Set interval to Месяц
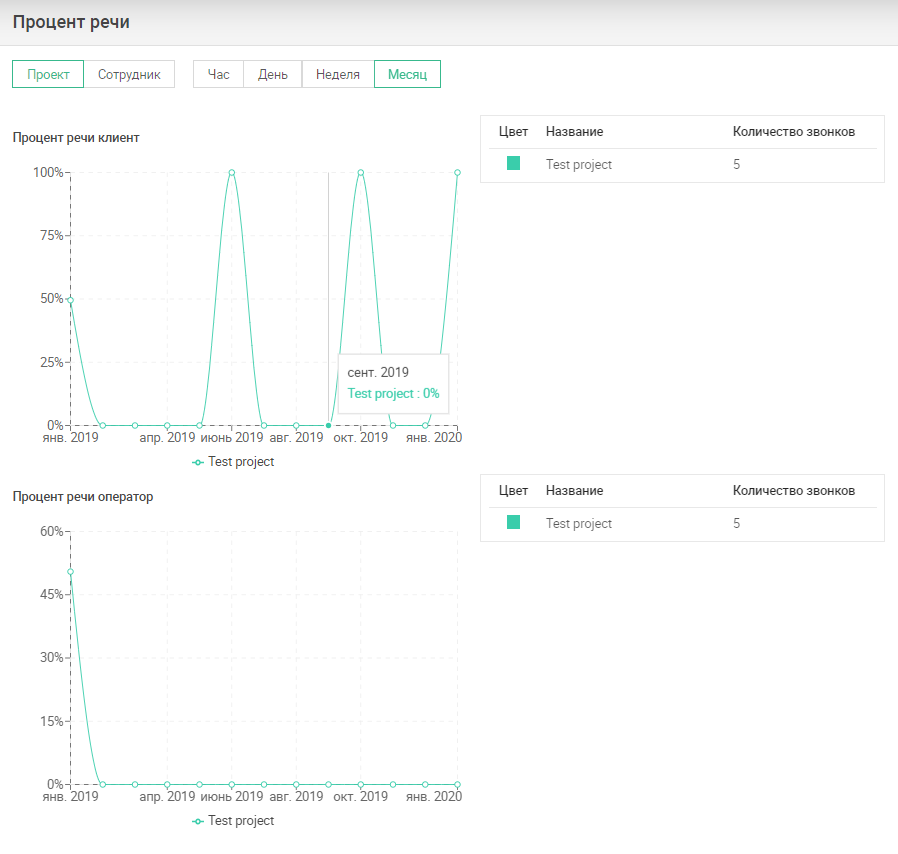Viewport: 898px width, 854px height. coord(407,74)
